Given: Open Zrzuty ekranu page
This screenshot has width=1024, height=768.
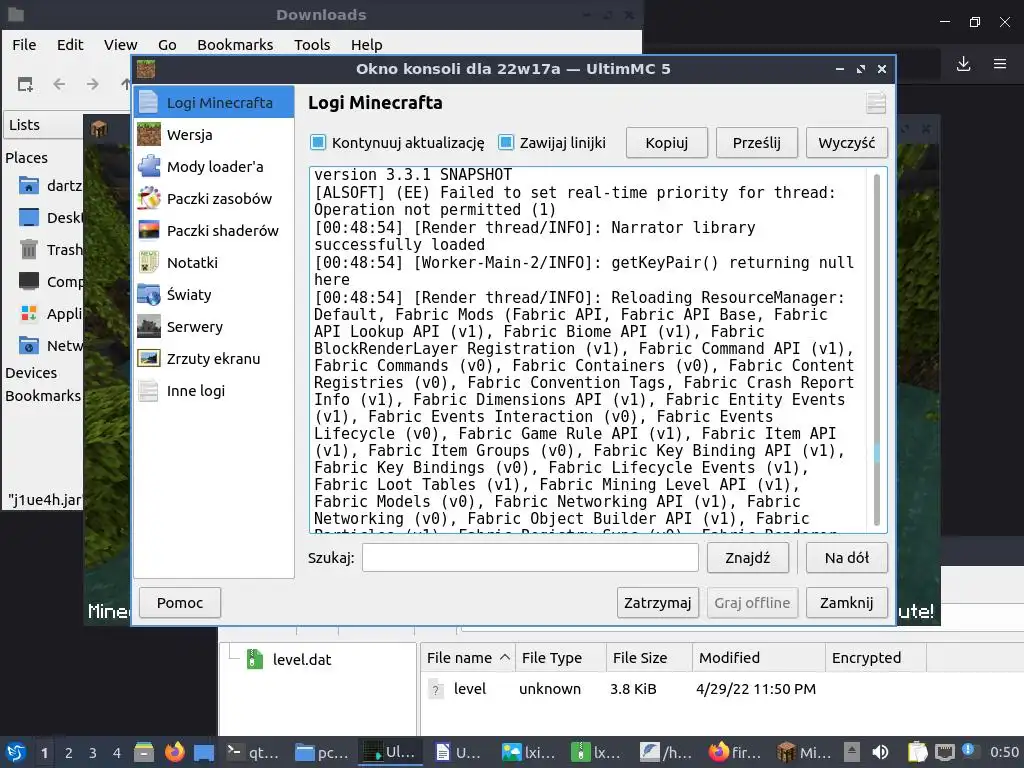Looking at the screenshot, I should [x=214, y=359].
